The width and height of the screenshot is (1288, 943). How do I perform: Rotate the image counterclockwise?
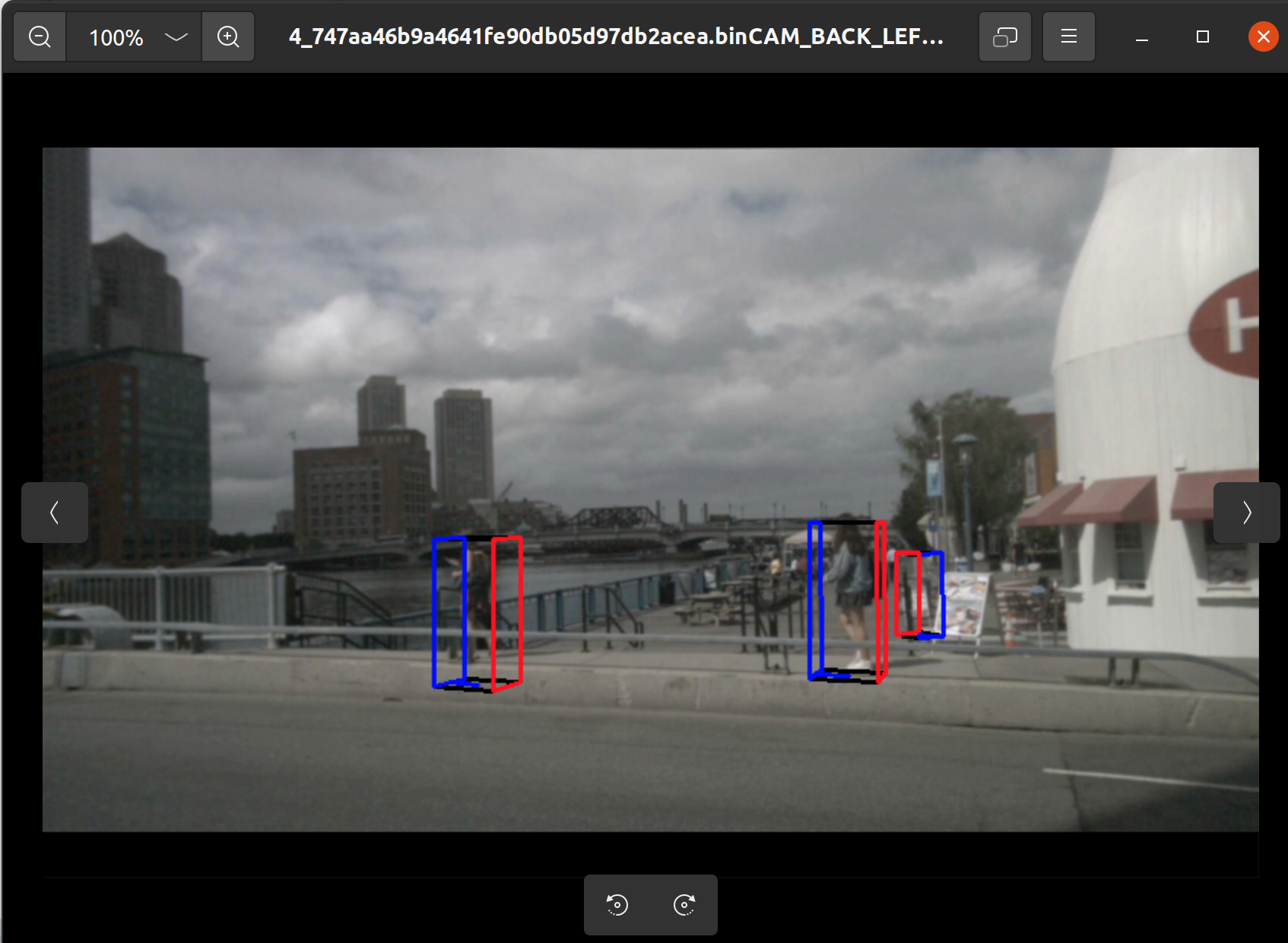click(617, 905)
